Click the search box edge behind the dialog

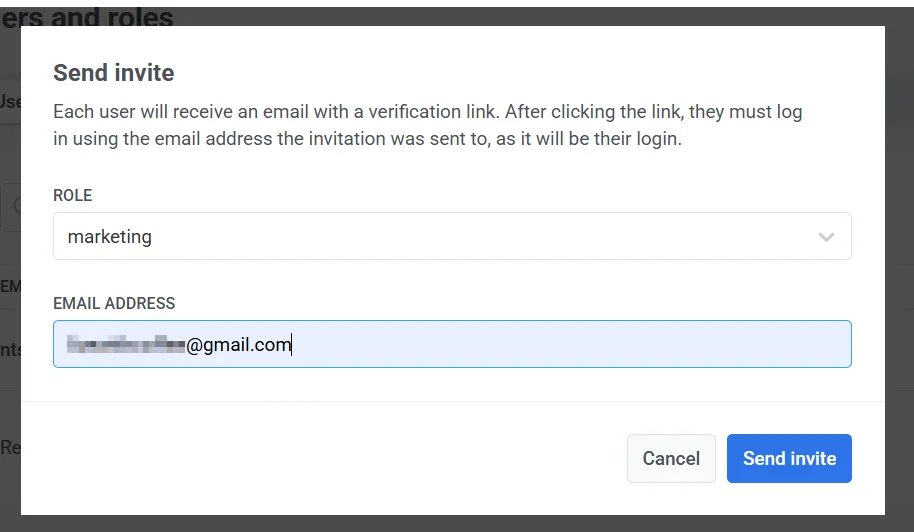point(10,208)
